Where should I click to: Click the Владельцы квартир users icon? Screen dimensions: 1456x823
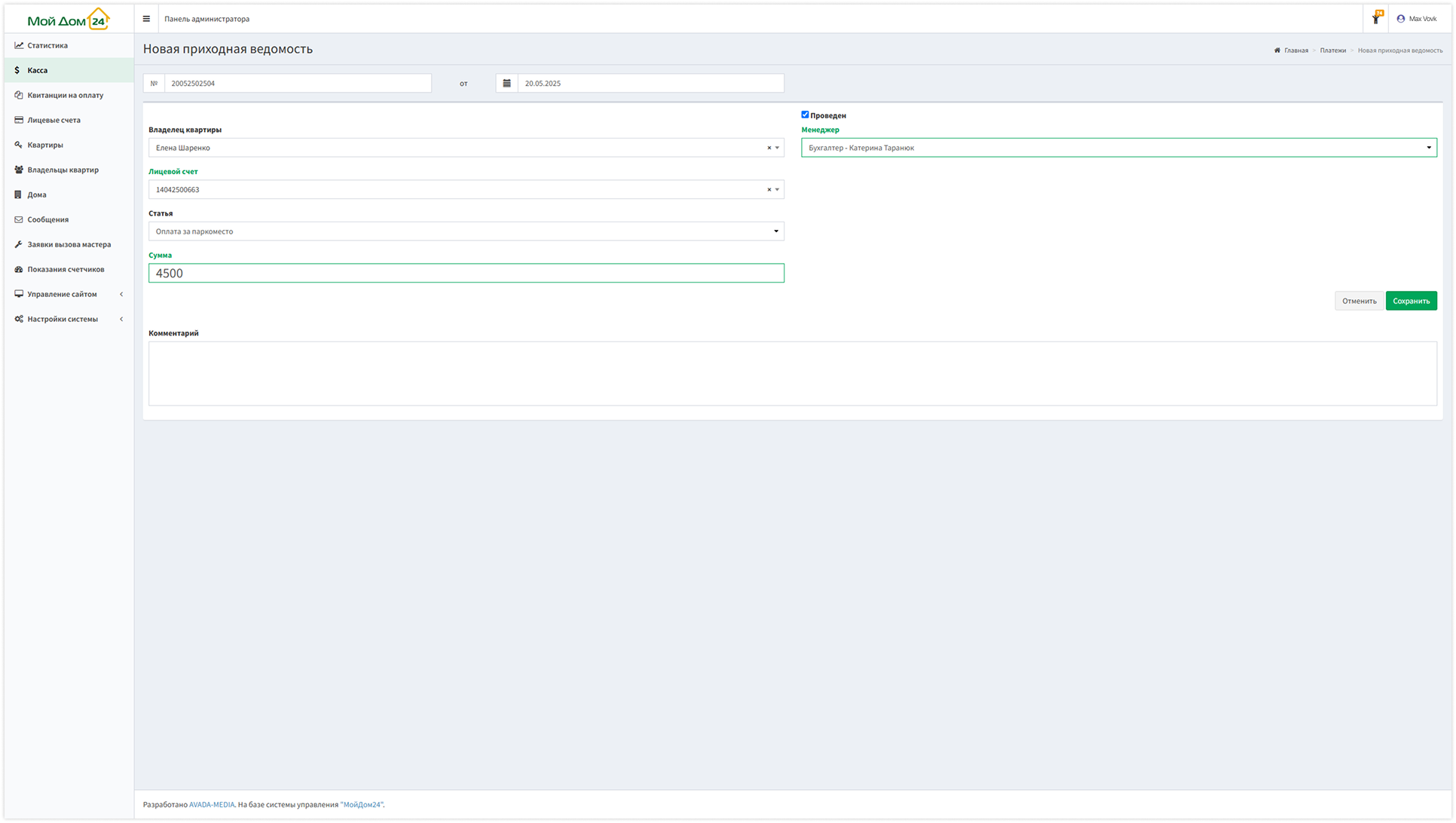pos(19,170)
